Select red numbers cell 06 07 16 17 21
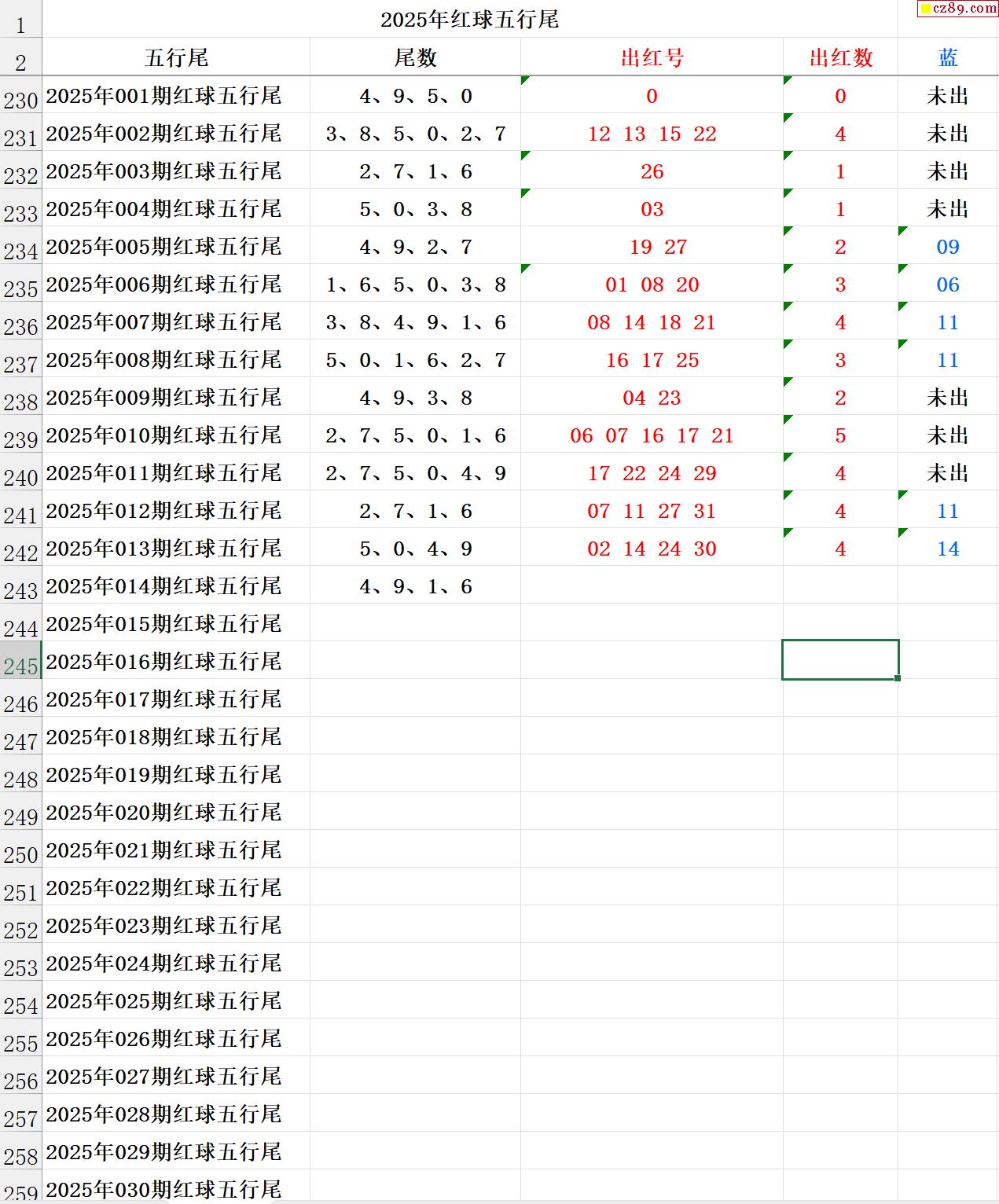999x1204 pixels. [x=652, y=435]
